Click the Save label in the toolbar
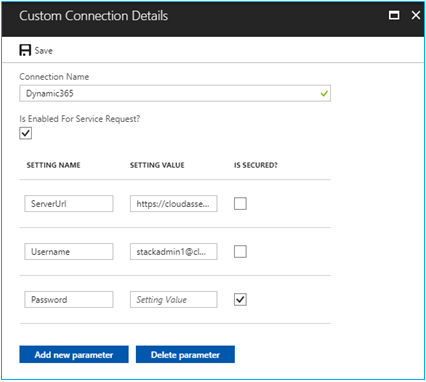Viewport: 426px width, 382px height. point(44,51)
